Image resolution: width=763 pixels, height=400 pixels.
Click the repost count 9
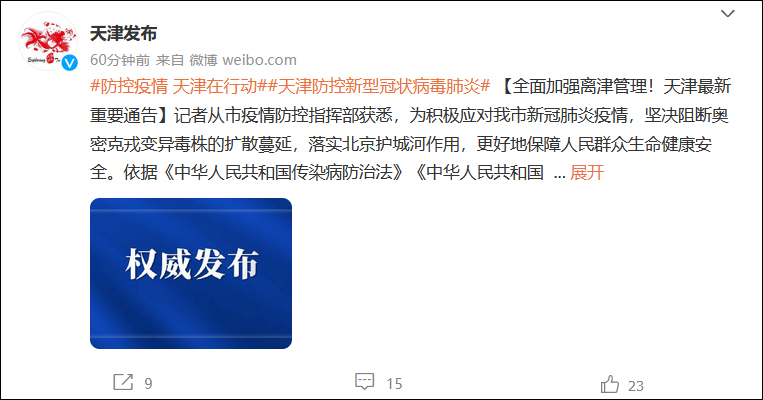click(148, 384)
